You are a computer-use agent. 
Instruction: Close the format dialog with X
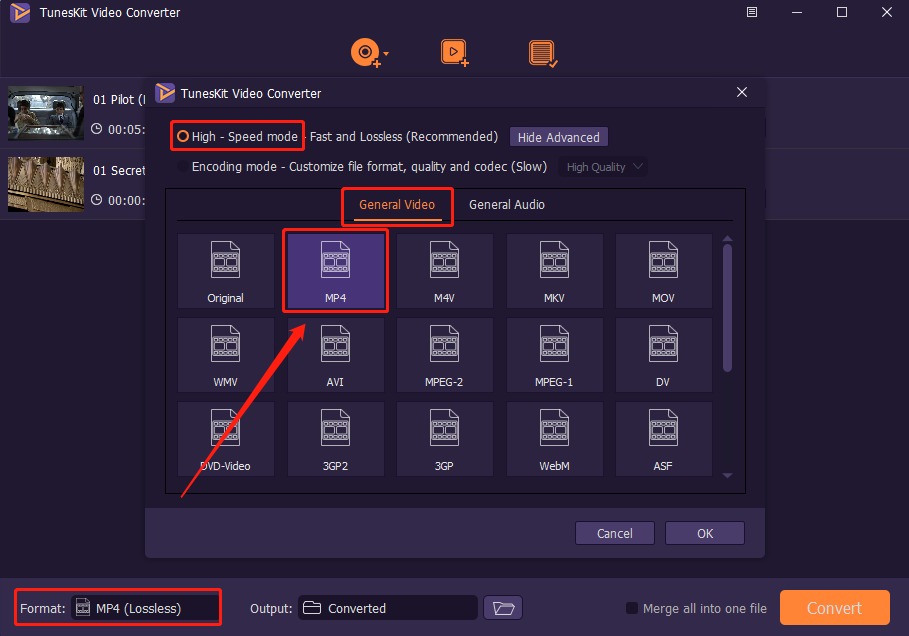click(x=741, y=92)
